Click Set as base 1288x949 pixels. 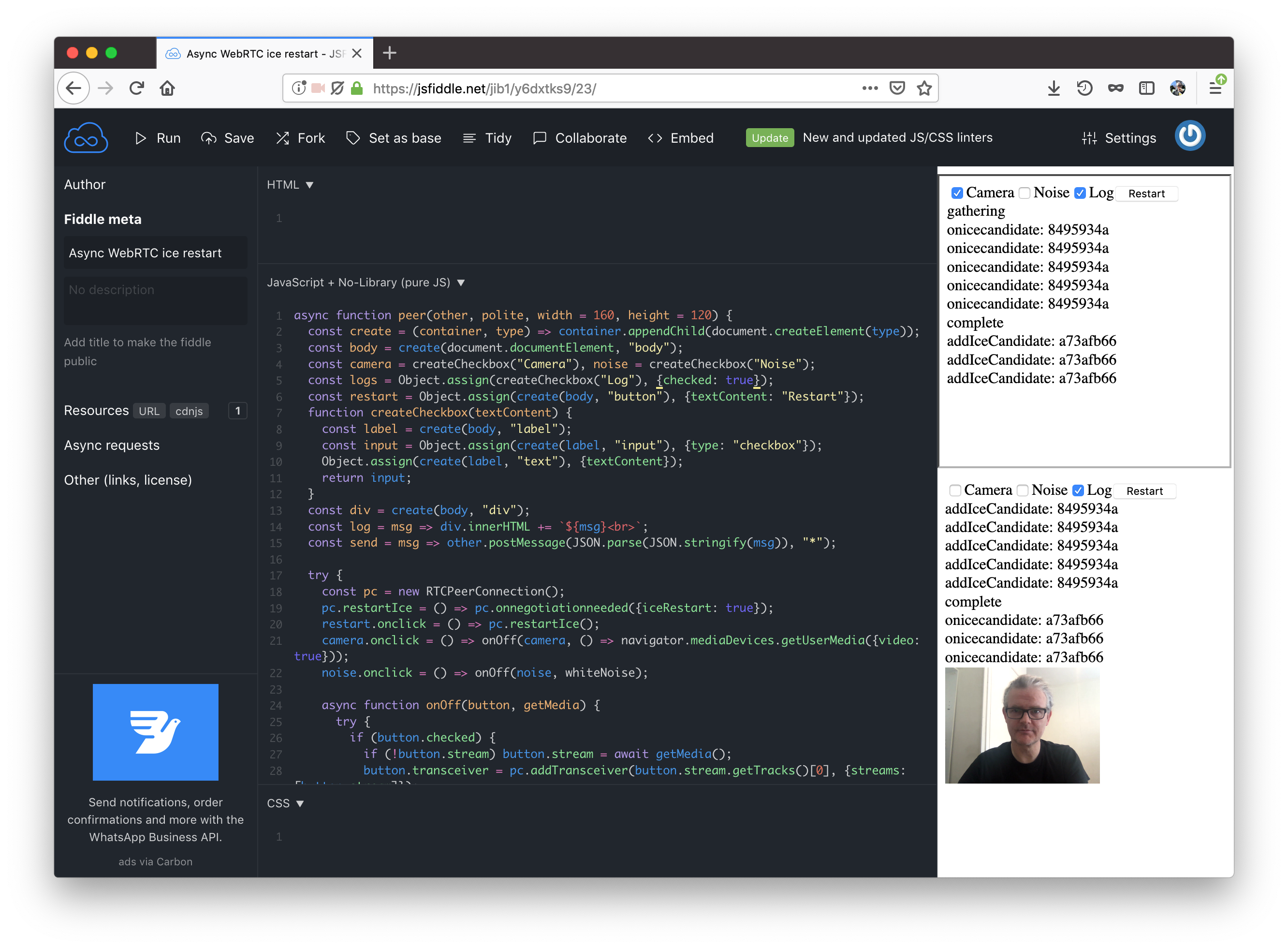(x=394, y=138)
